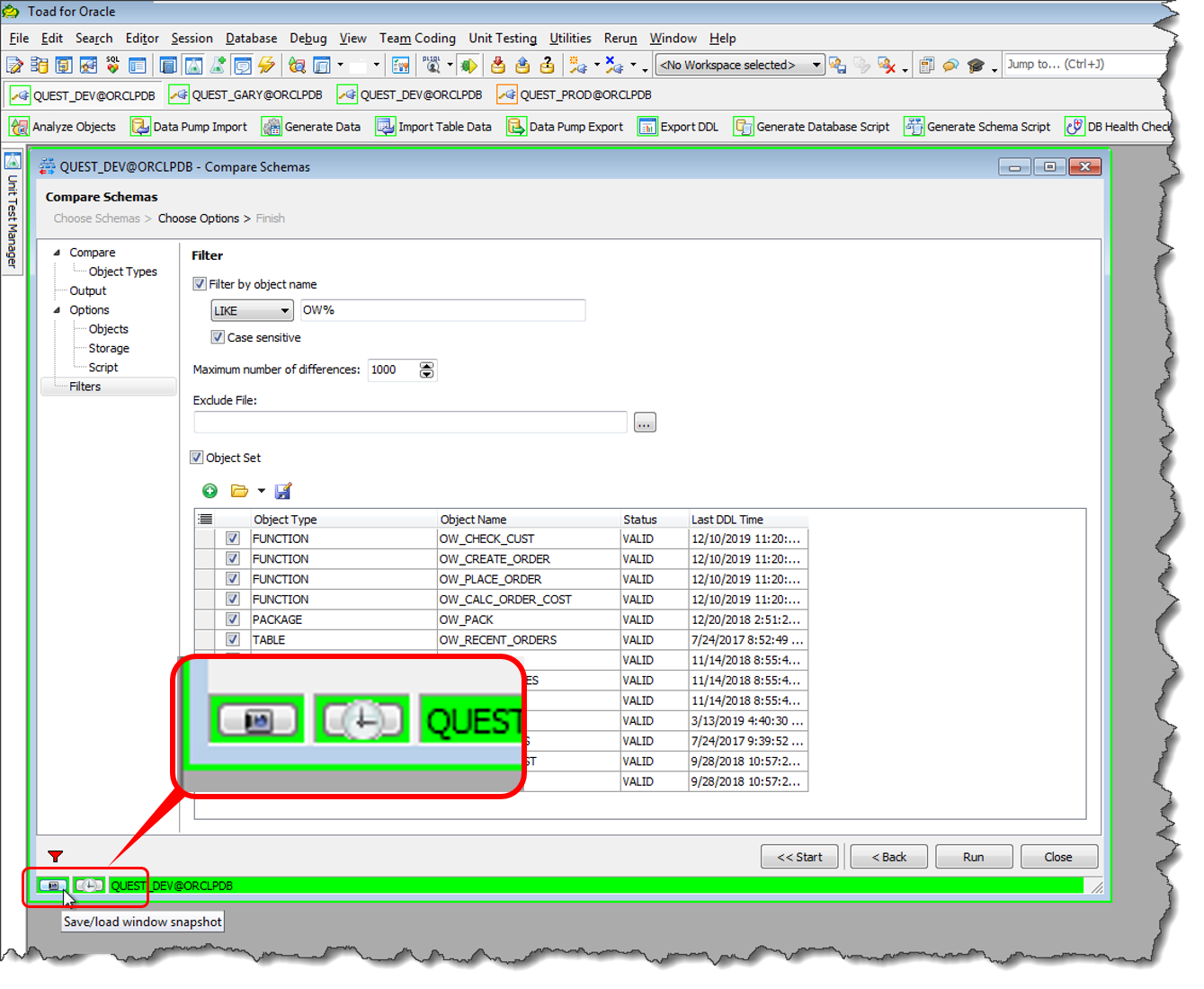Uncheck the OW_PACK package row checkbox

[x=233, y=619]
